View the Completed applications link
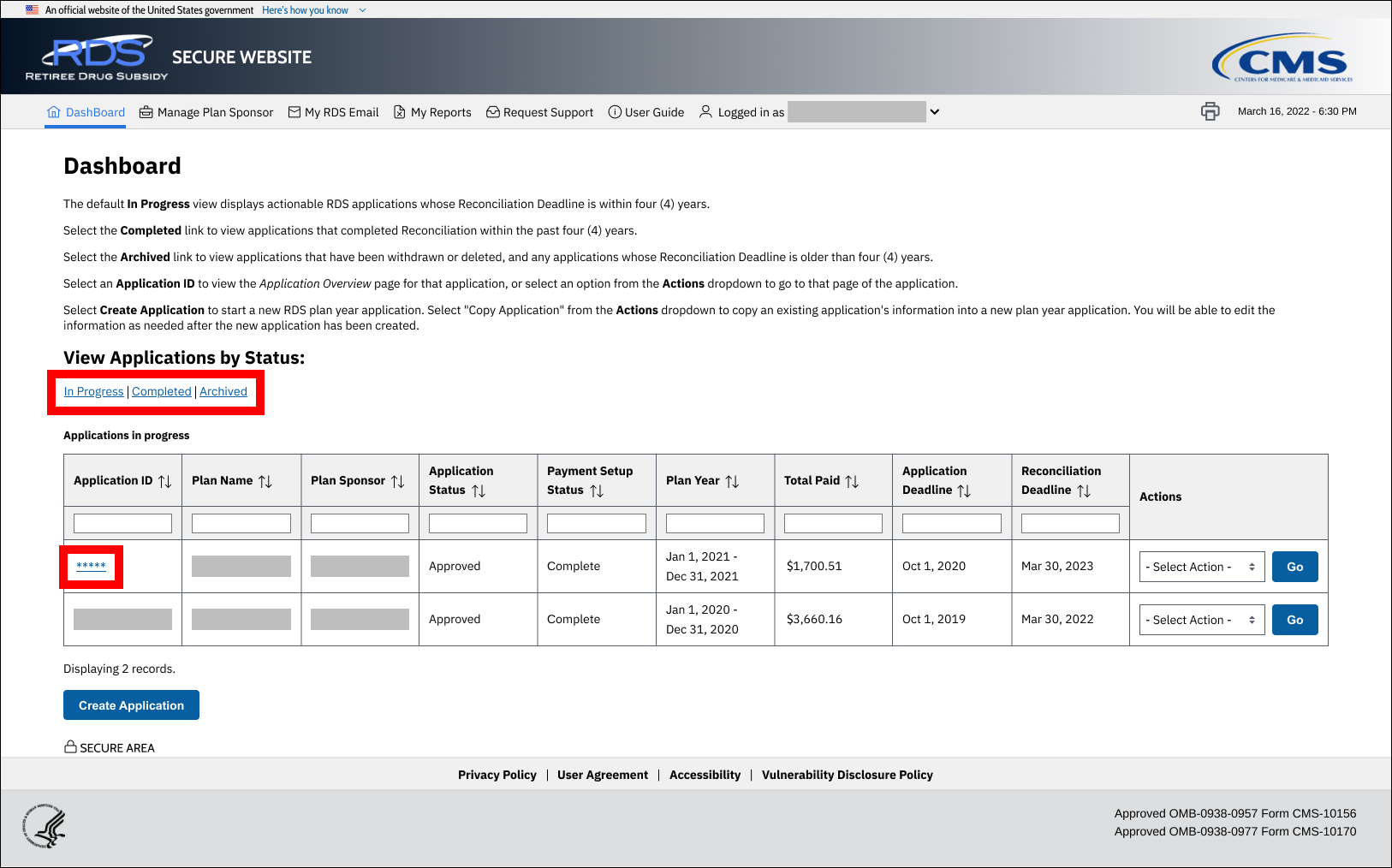1392x868 pixels. [x=161, y=391]
